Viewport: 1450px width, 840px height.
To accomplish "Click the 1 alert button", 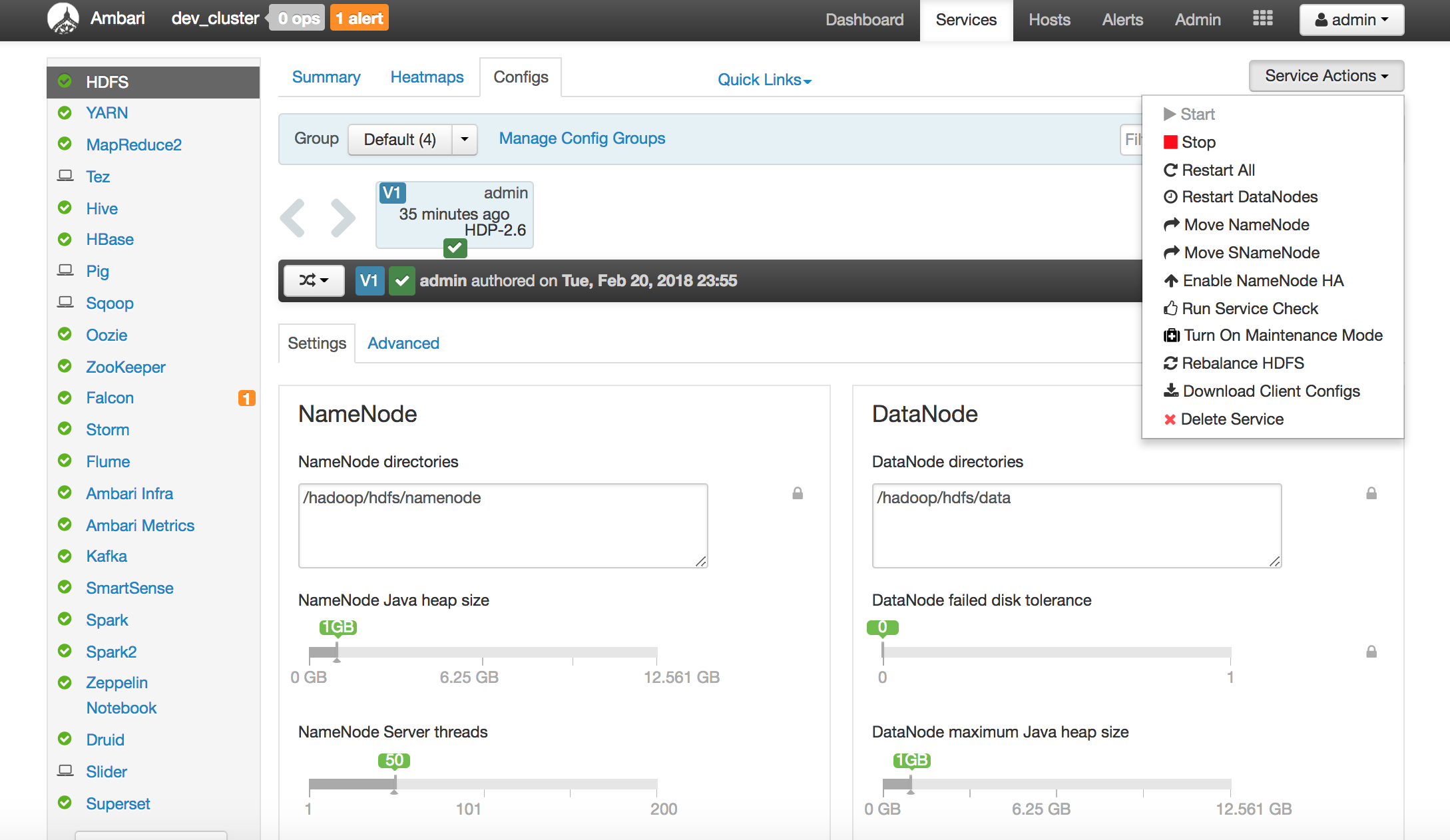I will coord(359,19).
